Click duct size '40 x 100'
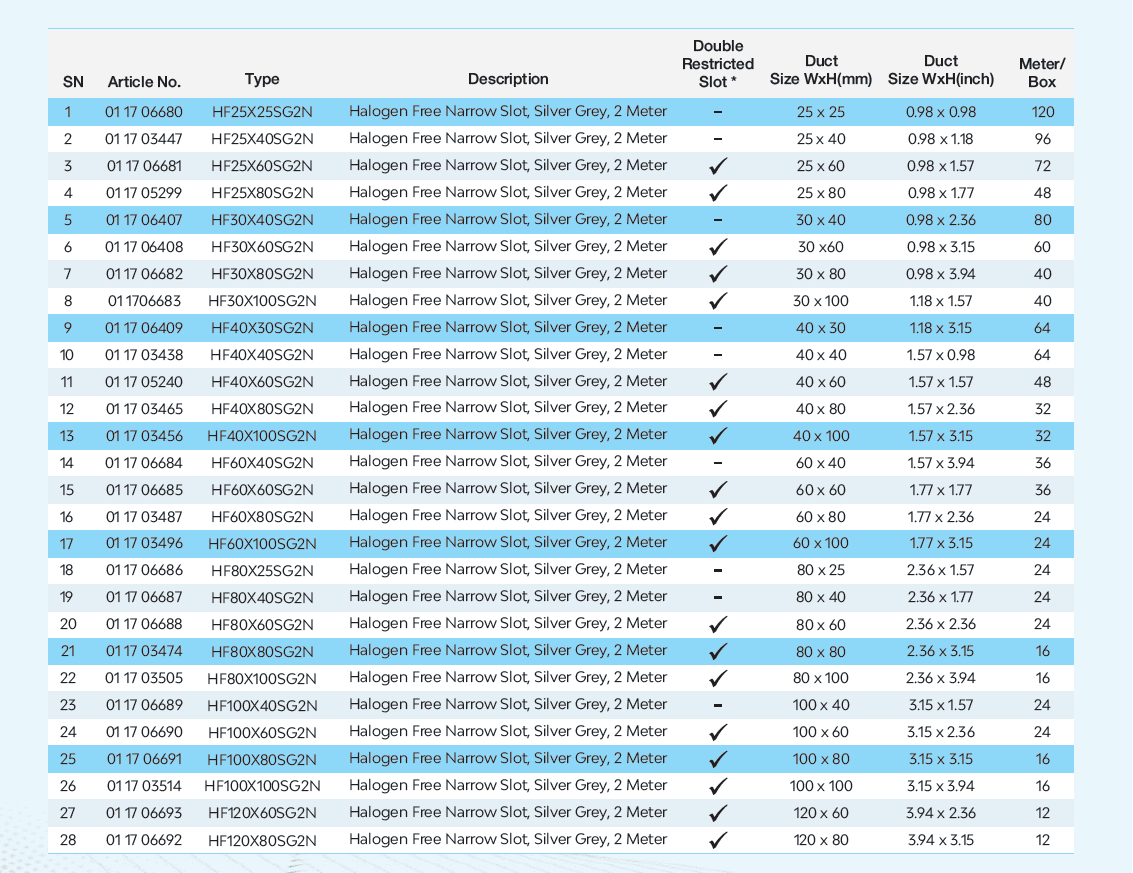Screen dimensions: 1133x873 821,436
